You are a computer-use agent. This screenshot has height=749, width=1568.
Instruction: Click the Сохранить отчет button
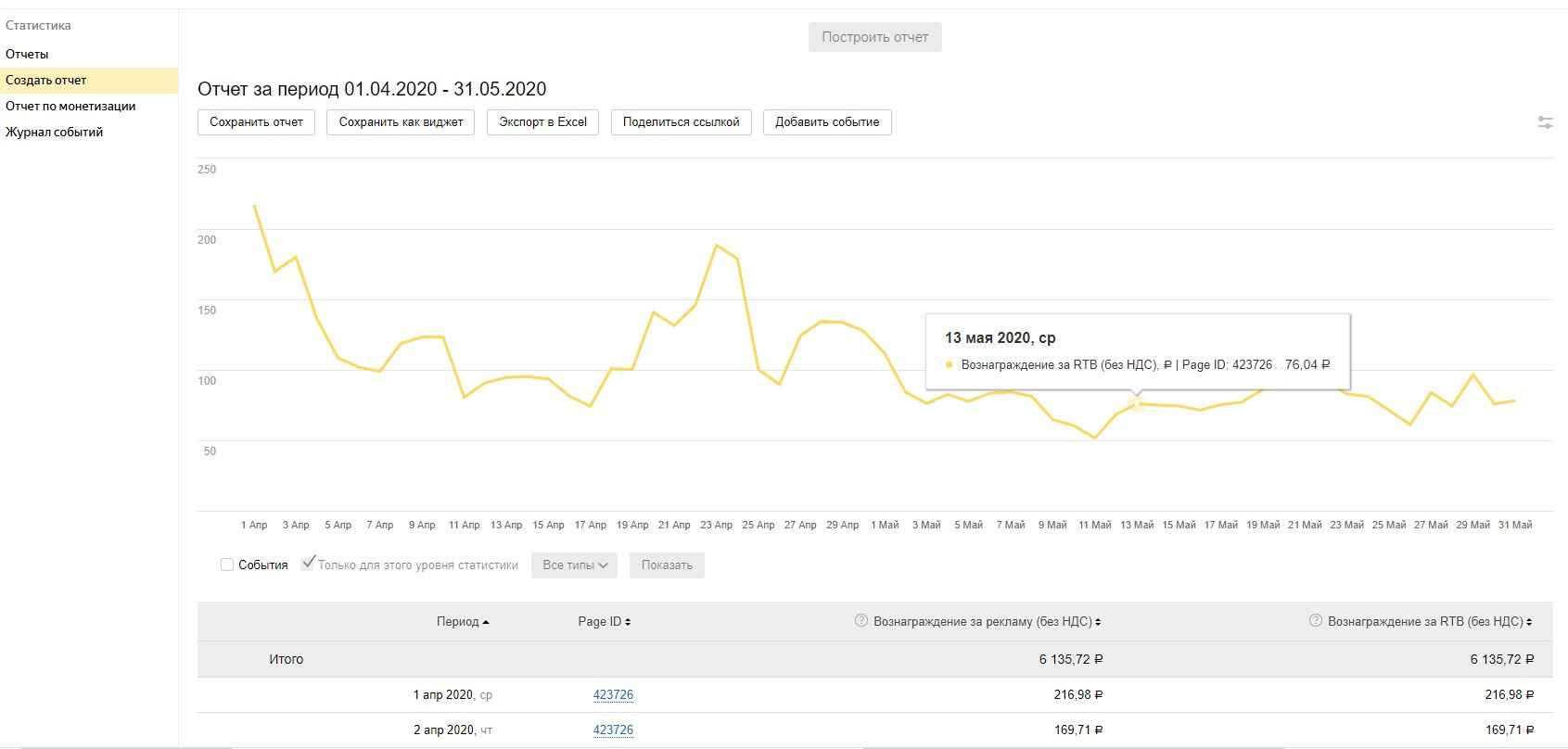pyautogui.click(x=257, y=122)
